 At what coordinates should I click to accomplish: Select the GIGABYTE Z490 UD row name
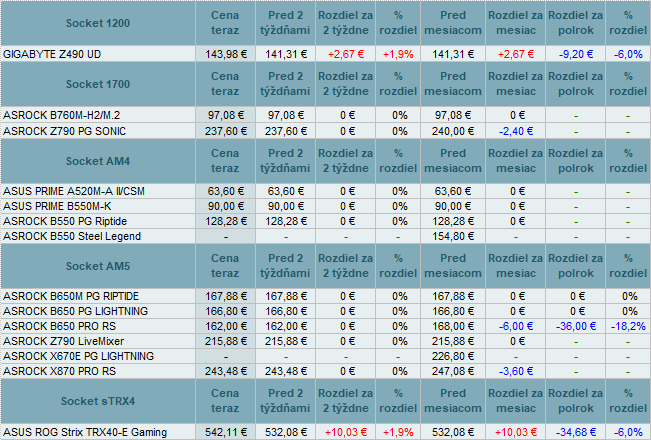(x=52, y=54)
